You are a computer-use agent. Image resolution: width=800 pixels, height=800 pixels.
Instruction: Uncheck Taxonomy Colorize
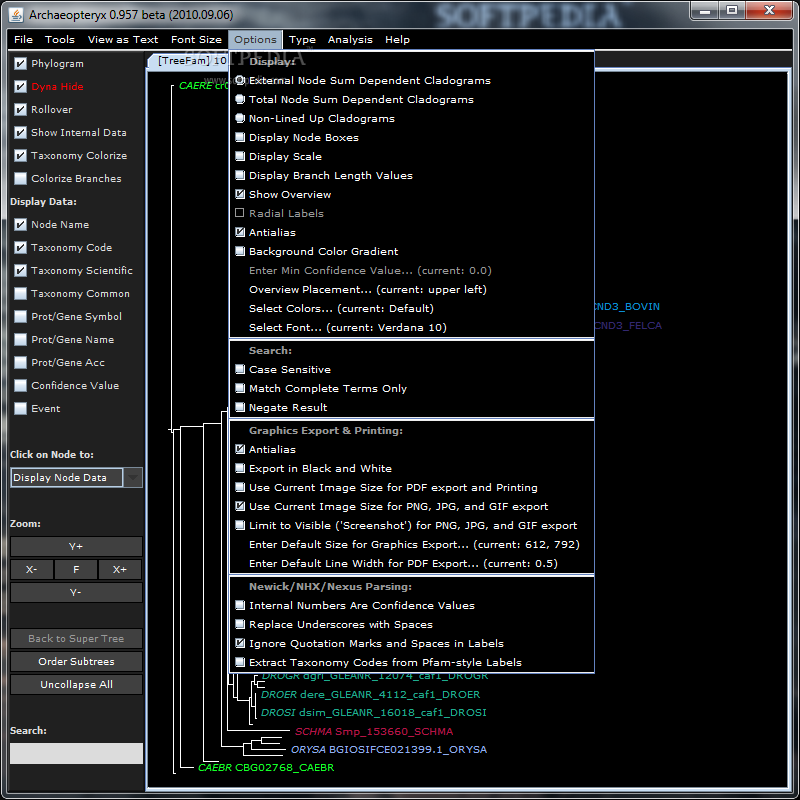[x=20, y=155]
